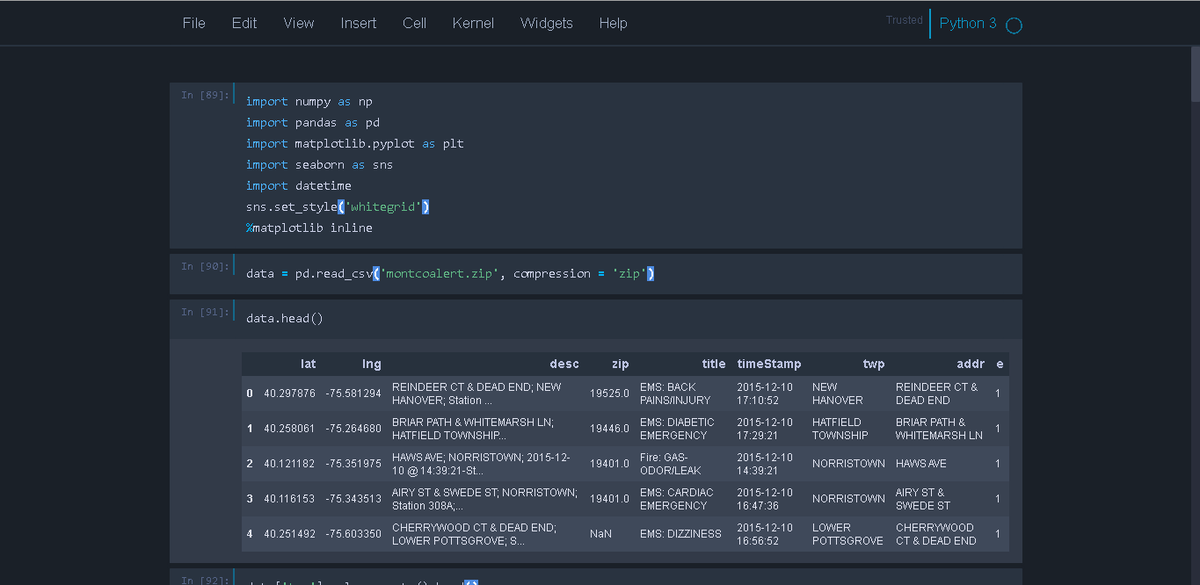
Task: Click the 'title' column header
Action: point(714,364)
